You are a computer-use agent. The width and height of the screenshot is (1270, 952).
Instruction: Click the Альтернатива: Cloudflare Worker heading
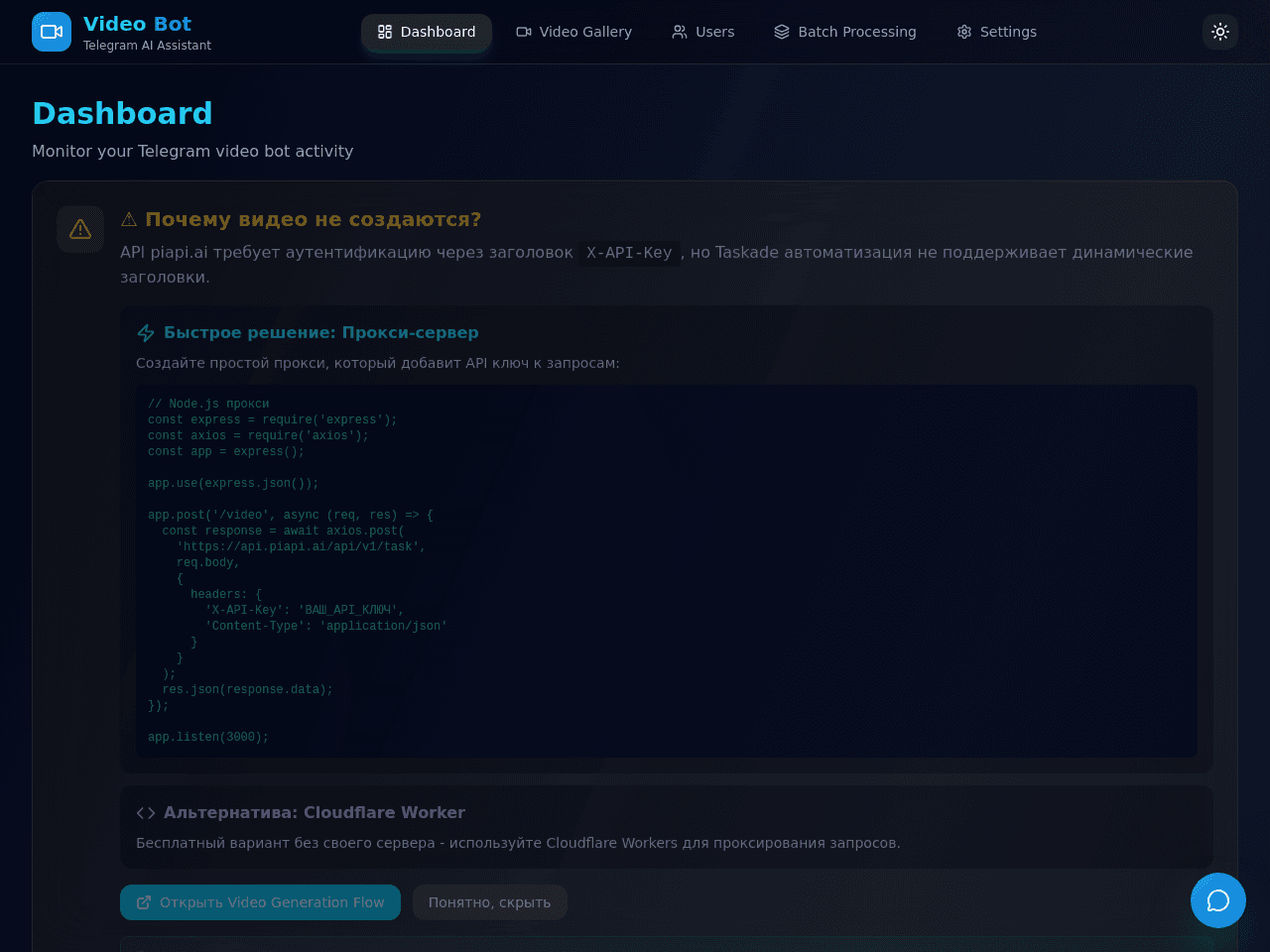[x=315, y=813]
